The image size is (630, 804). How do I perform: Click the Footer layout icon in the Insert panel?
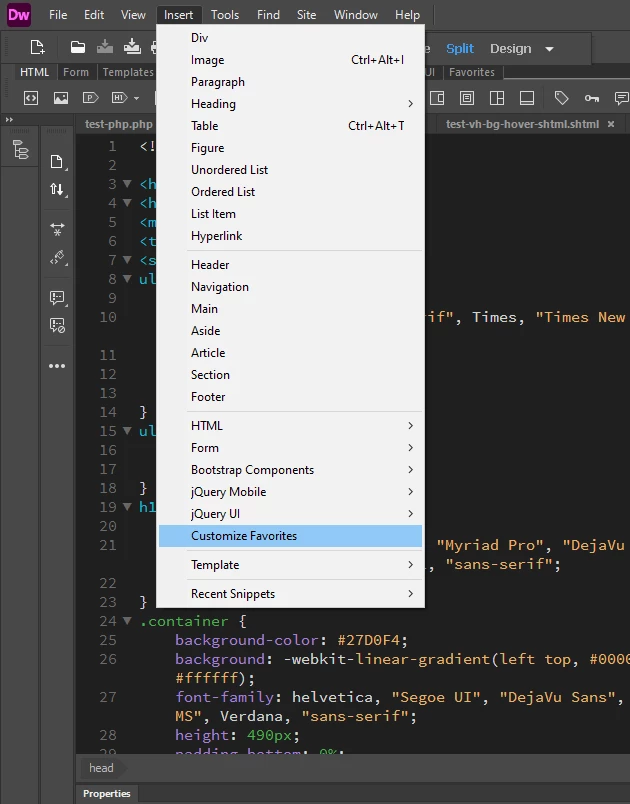(527, 97)
